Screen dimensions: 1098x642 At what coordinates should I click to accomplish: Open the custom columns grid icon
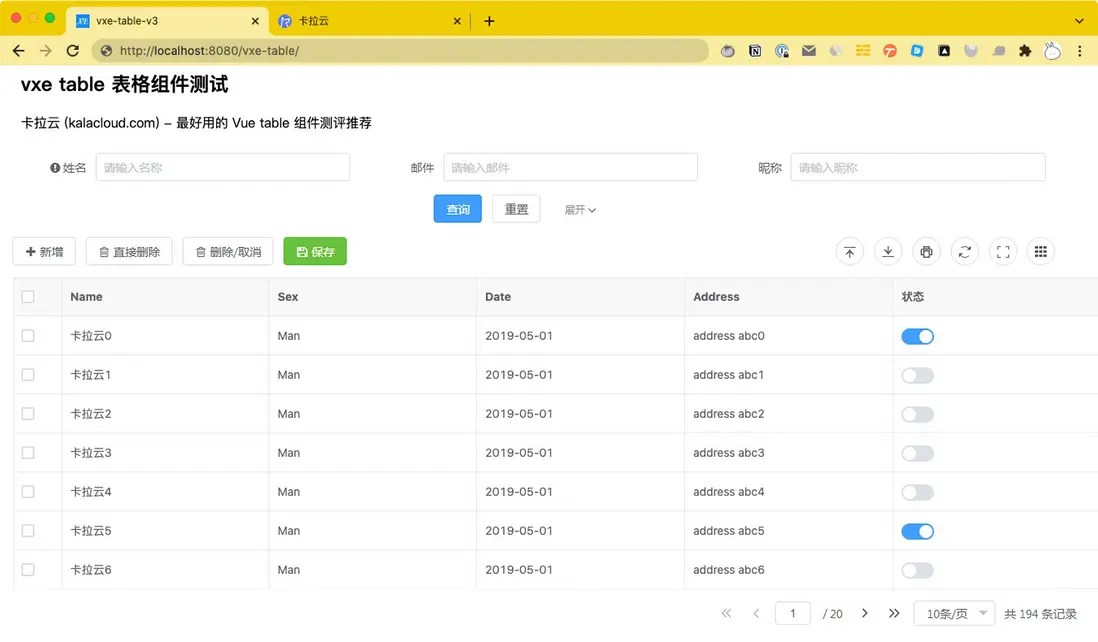click(1040, 251)
